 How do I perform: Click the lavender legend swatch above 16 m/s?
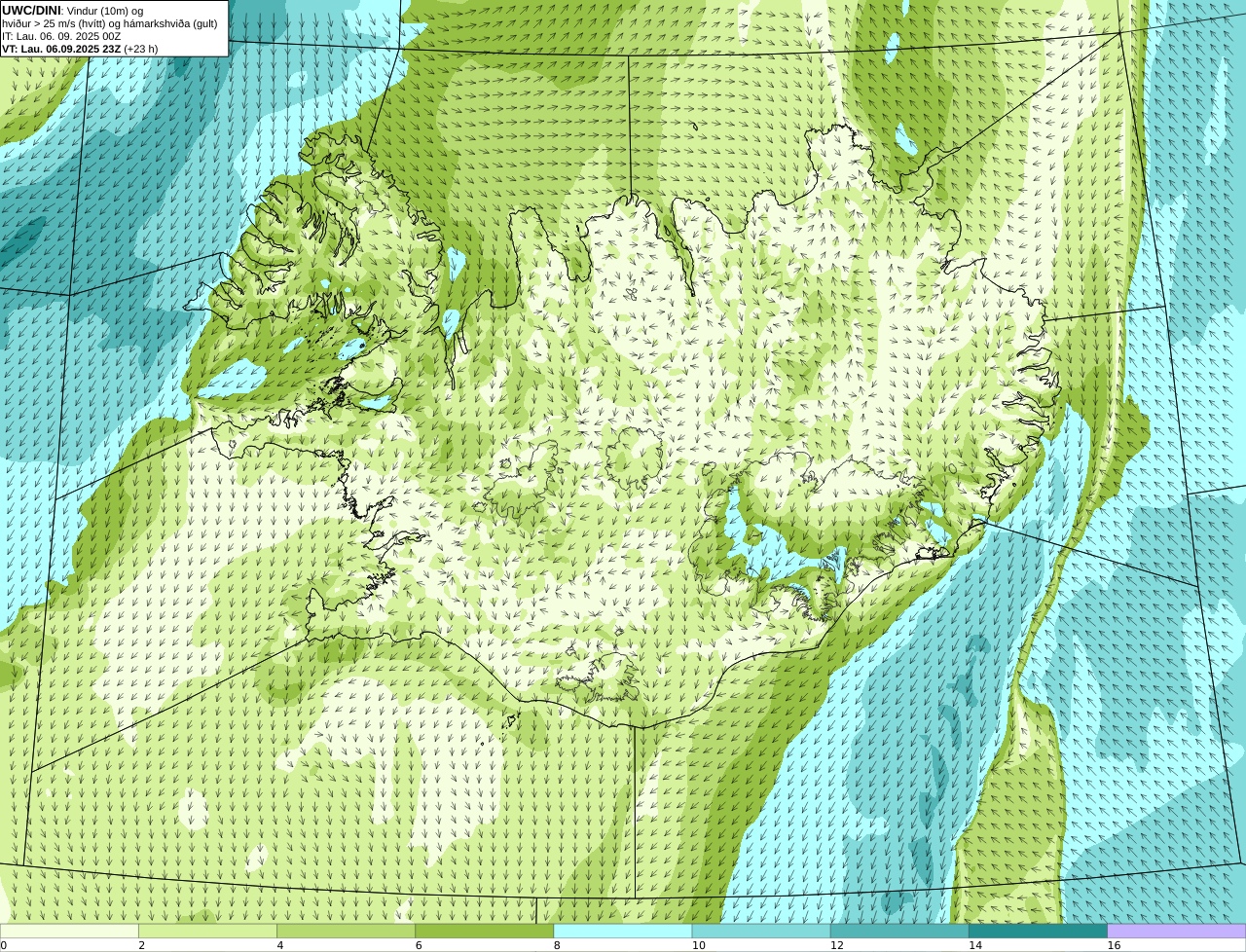(1177, 931)
